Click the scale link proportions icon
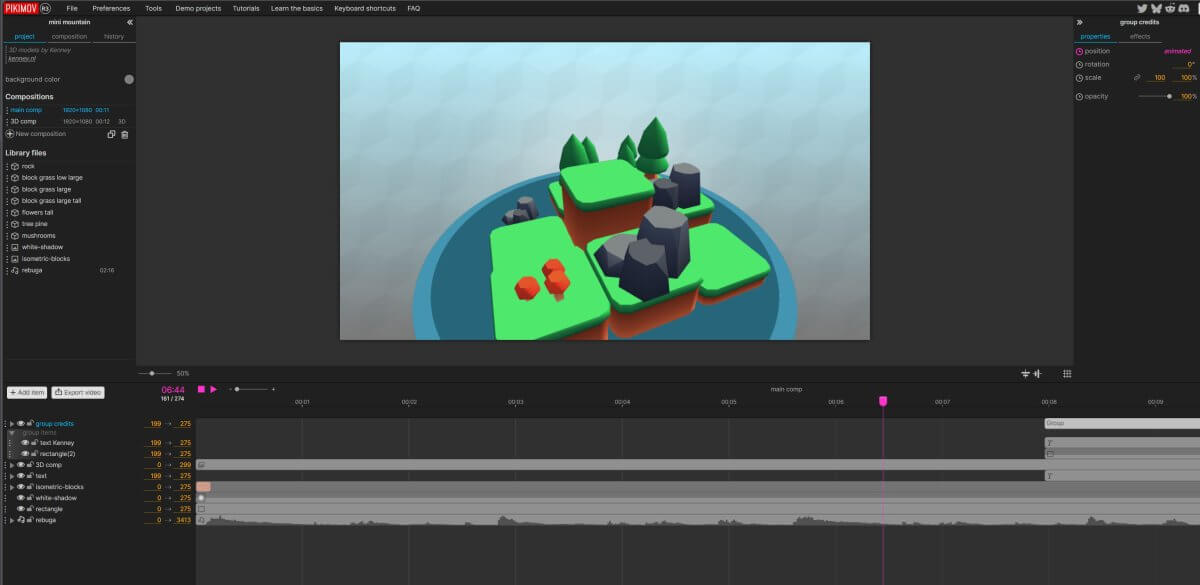The image size is (1200, 585). pos(1136,78)
